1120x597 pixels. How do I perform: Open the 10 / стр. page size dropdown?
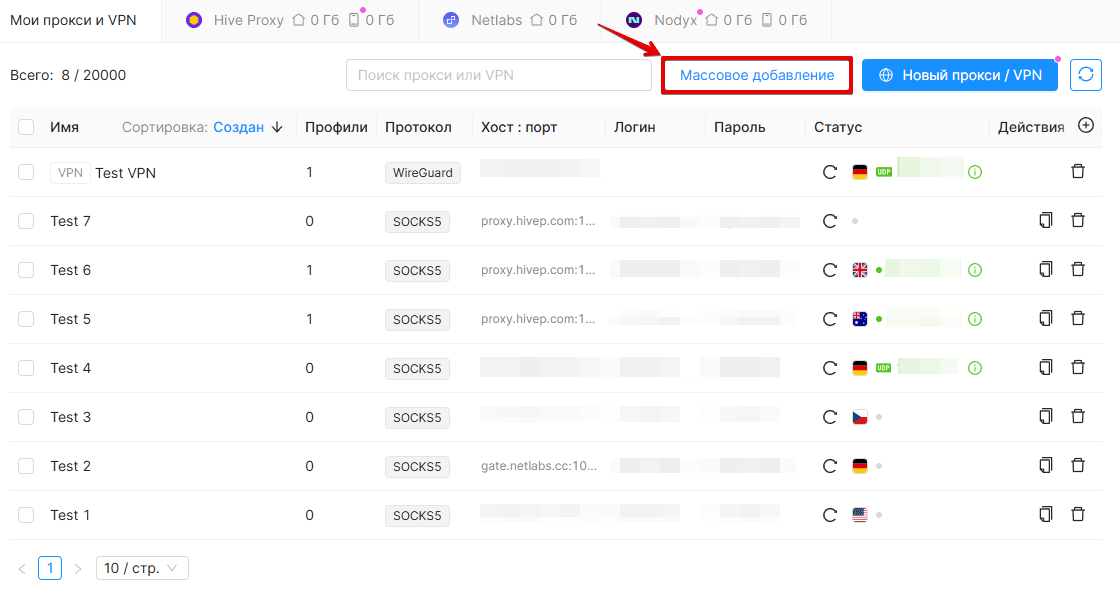click(142, 568)
